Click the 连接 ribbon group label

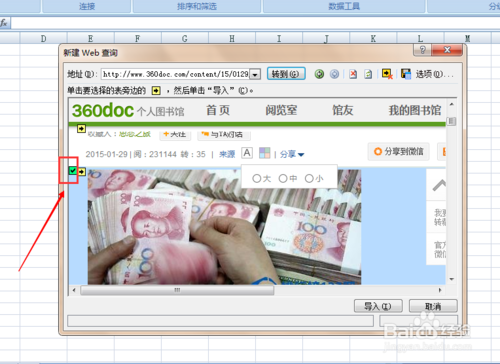coord(87,6)
